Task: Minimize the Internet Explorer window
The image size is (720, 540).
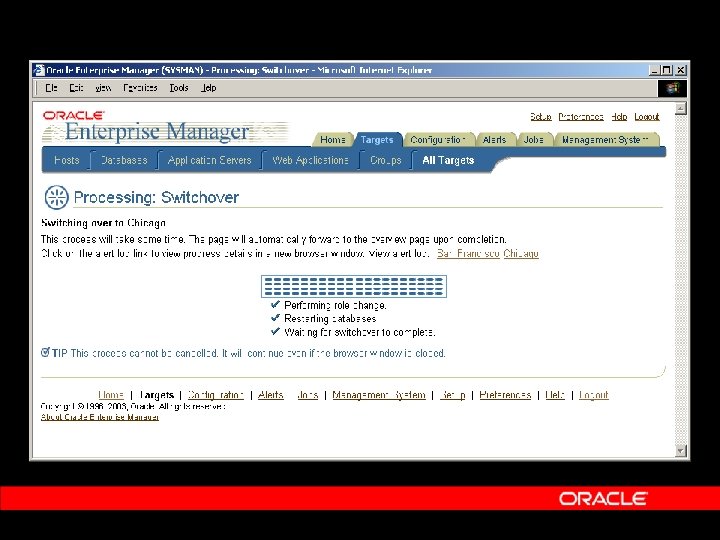Action: tap(655, 70)
